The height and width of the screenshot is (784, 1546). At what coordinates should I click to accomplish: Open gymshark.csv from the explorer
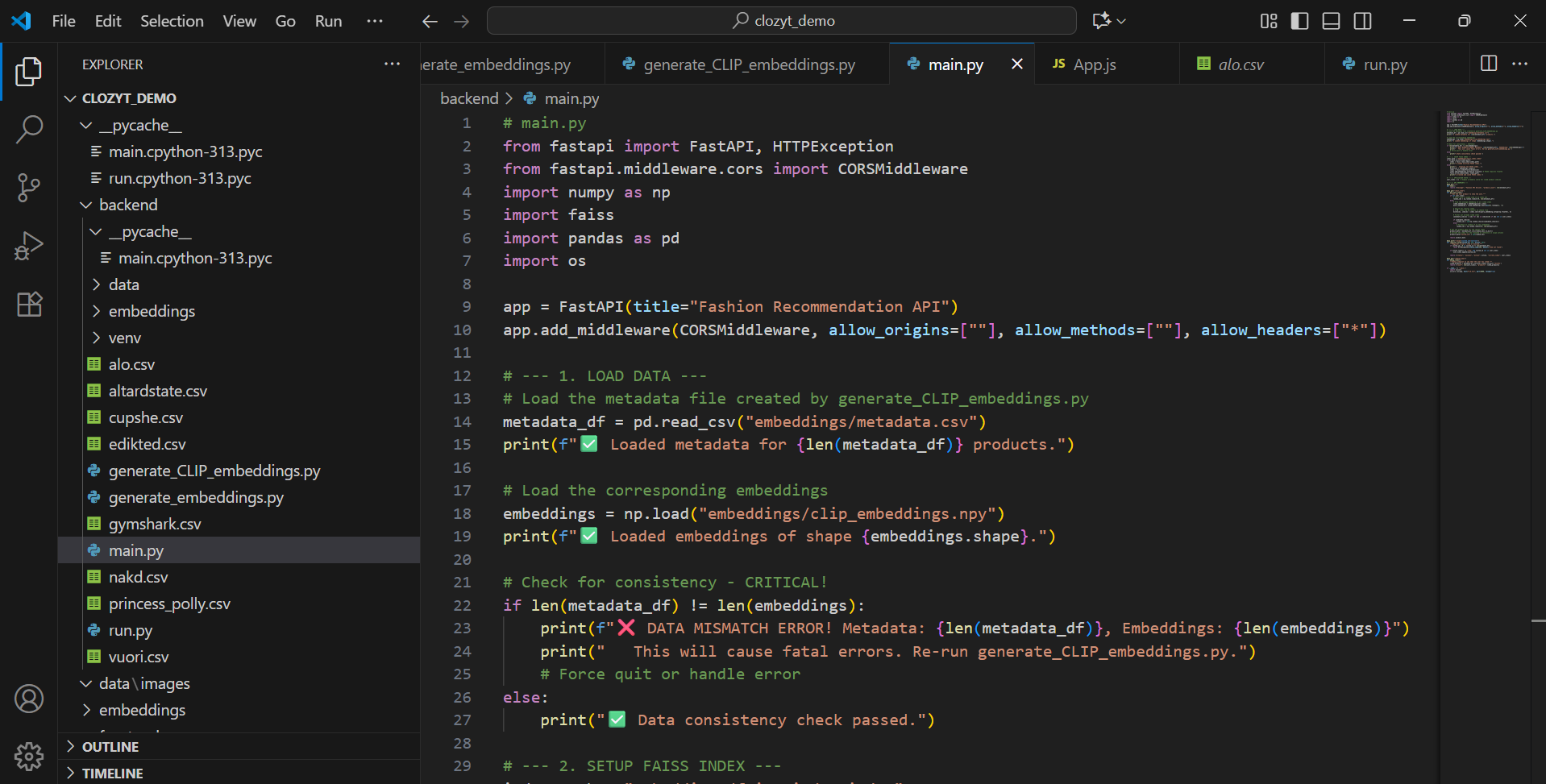coord(155,524)
